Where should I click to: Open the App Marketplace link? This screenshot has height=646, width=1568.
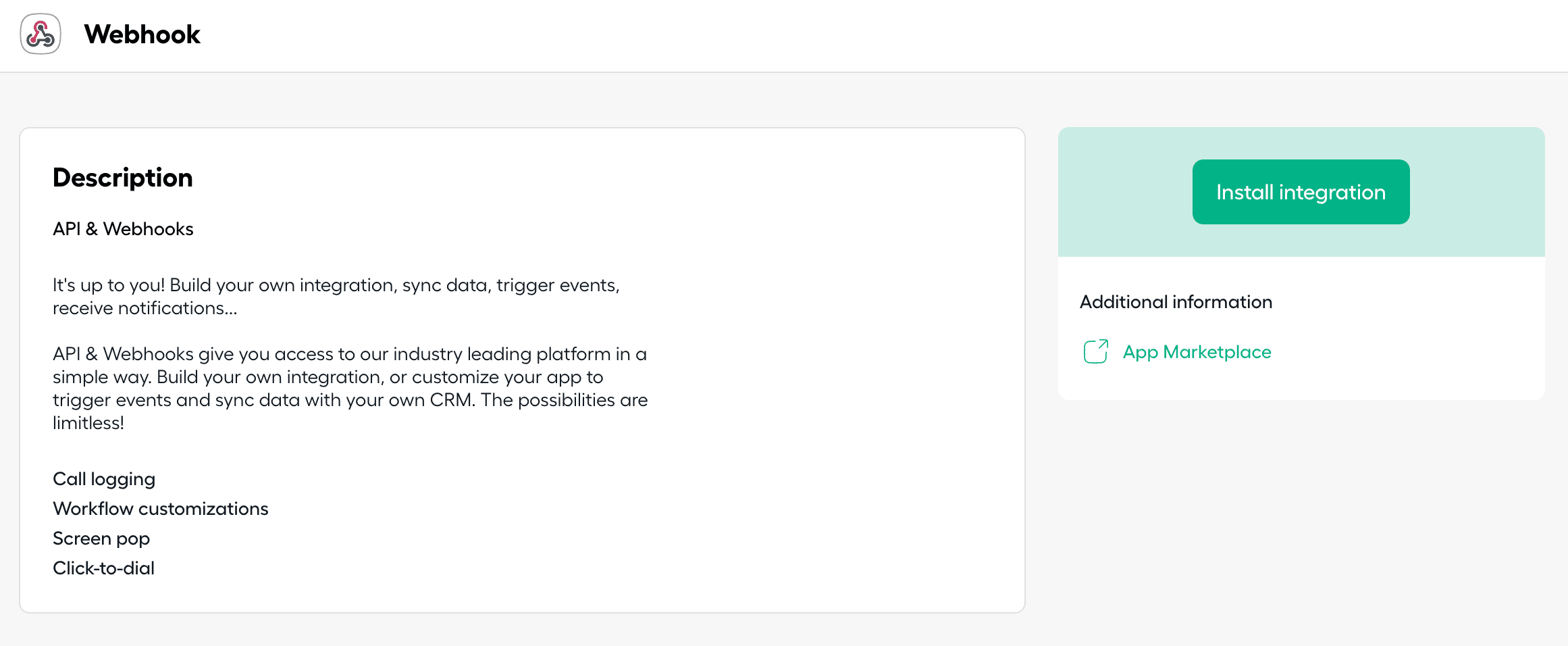point(1197,352)
